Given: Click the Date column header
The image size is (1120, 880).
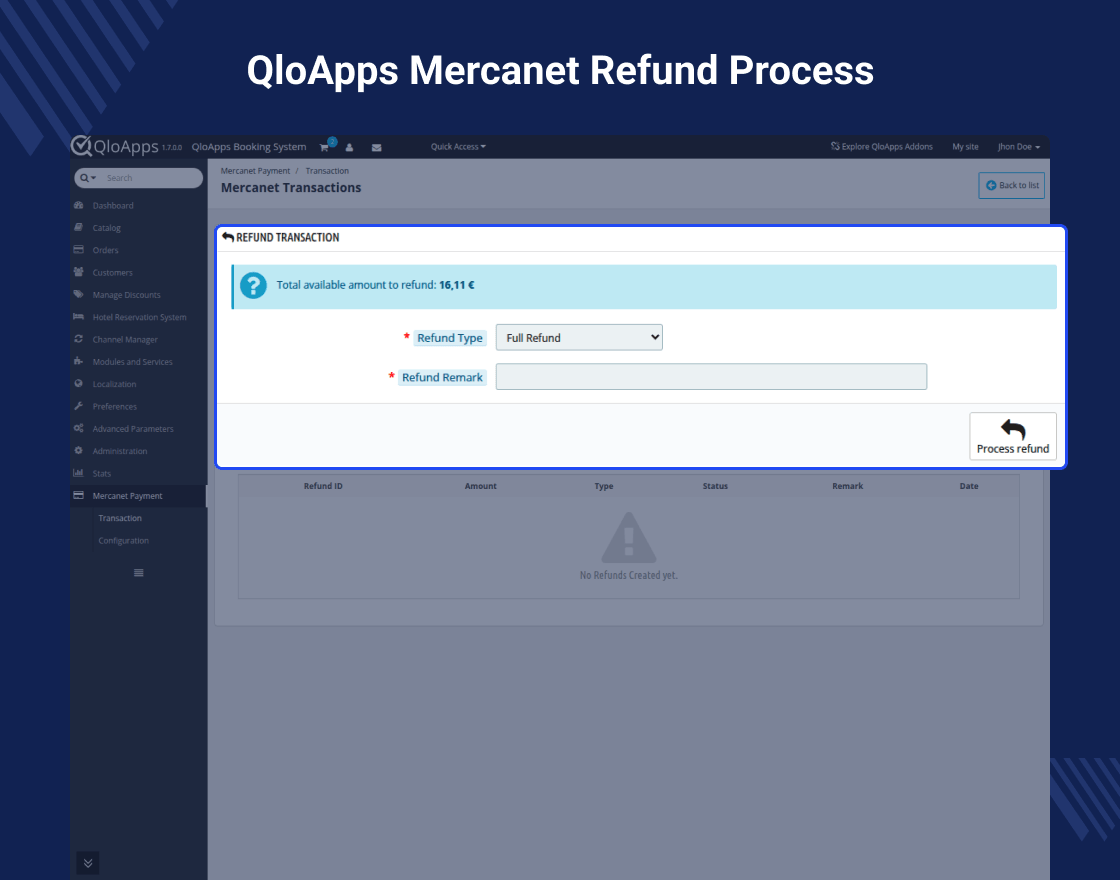Looking at the screenshot, I should [x=969, y=486].
